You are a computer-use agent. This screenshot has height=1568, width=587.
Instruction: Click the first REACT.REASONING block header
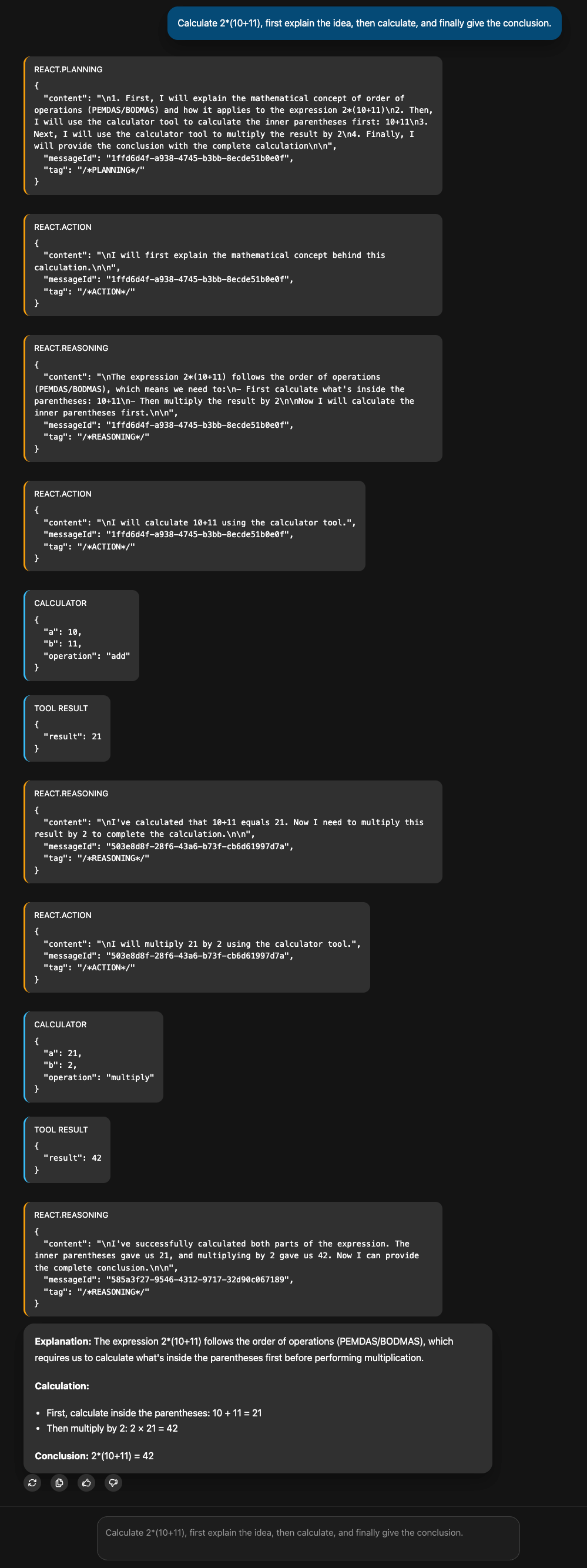(x=71, y=348)
